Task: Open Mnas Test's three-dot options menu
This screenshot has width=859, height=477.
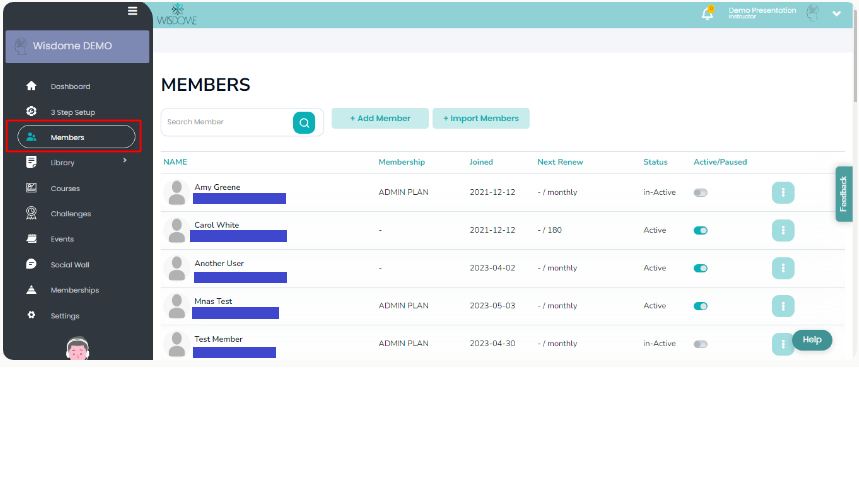Action: pyautogui.click(x=783, y=306)
